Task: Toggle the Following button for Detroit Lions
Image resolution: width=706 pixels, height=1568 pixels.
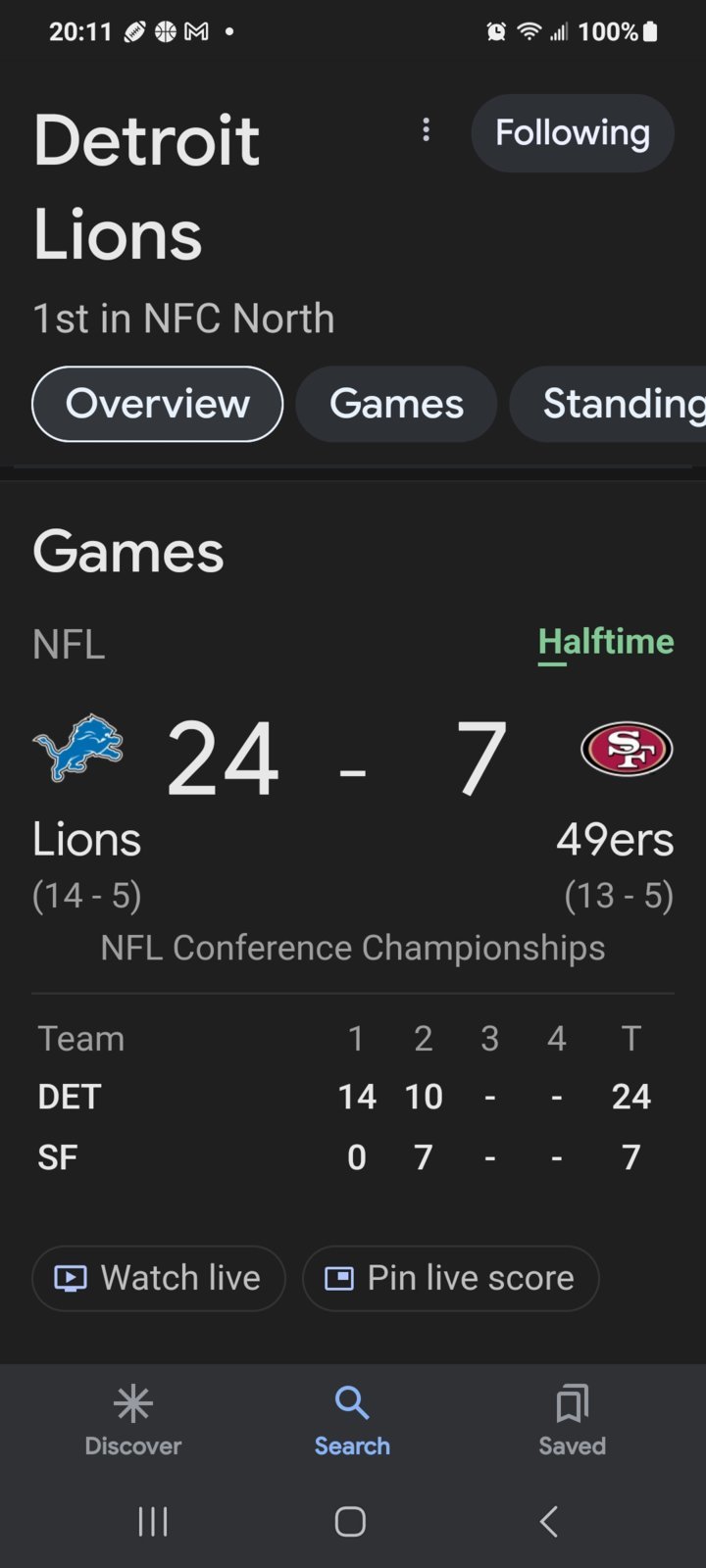Action: point(573,133)
